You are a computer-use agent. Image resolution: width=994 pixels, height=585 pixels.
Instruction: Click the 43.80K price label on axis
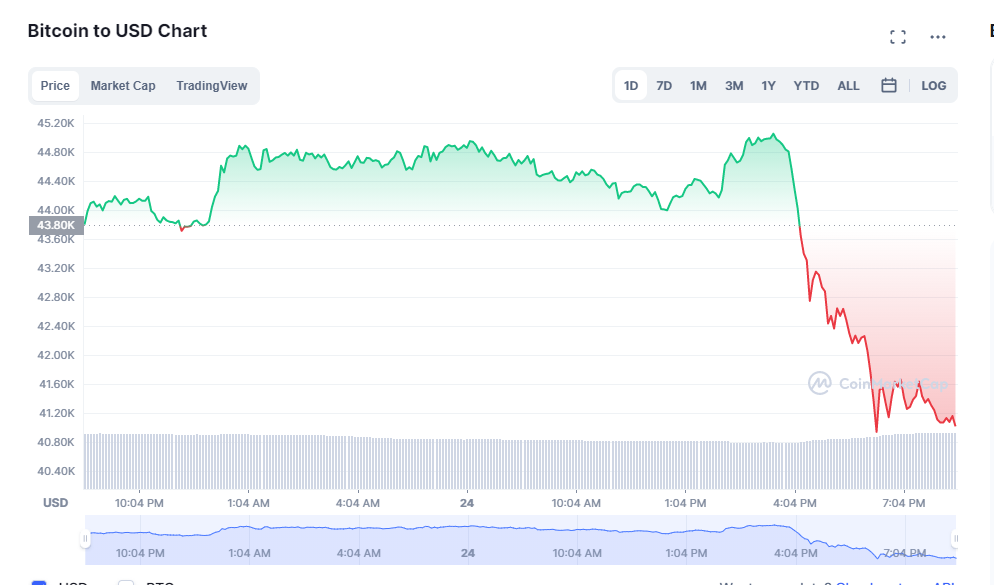(x=56, y=225)
